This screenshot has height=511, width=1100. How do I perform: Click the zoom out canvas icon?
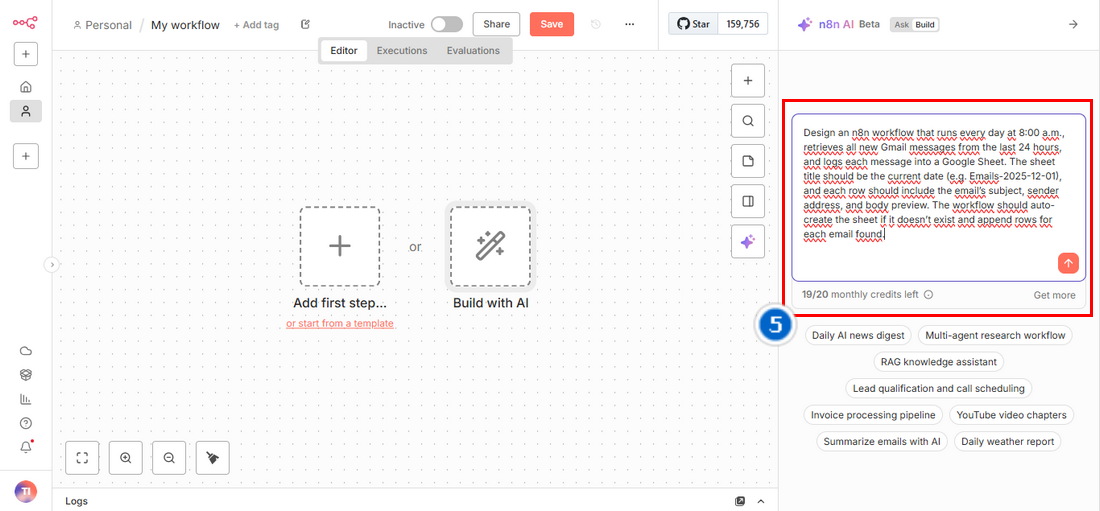[x=169, y=458]
